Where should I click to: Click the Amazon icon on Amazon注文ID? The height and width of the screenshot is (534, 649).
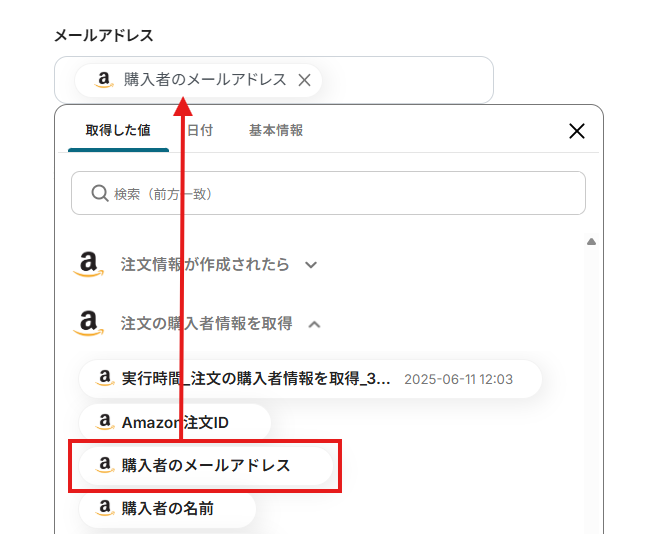pos(104,422)
